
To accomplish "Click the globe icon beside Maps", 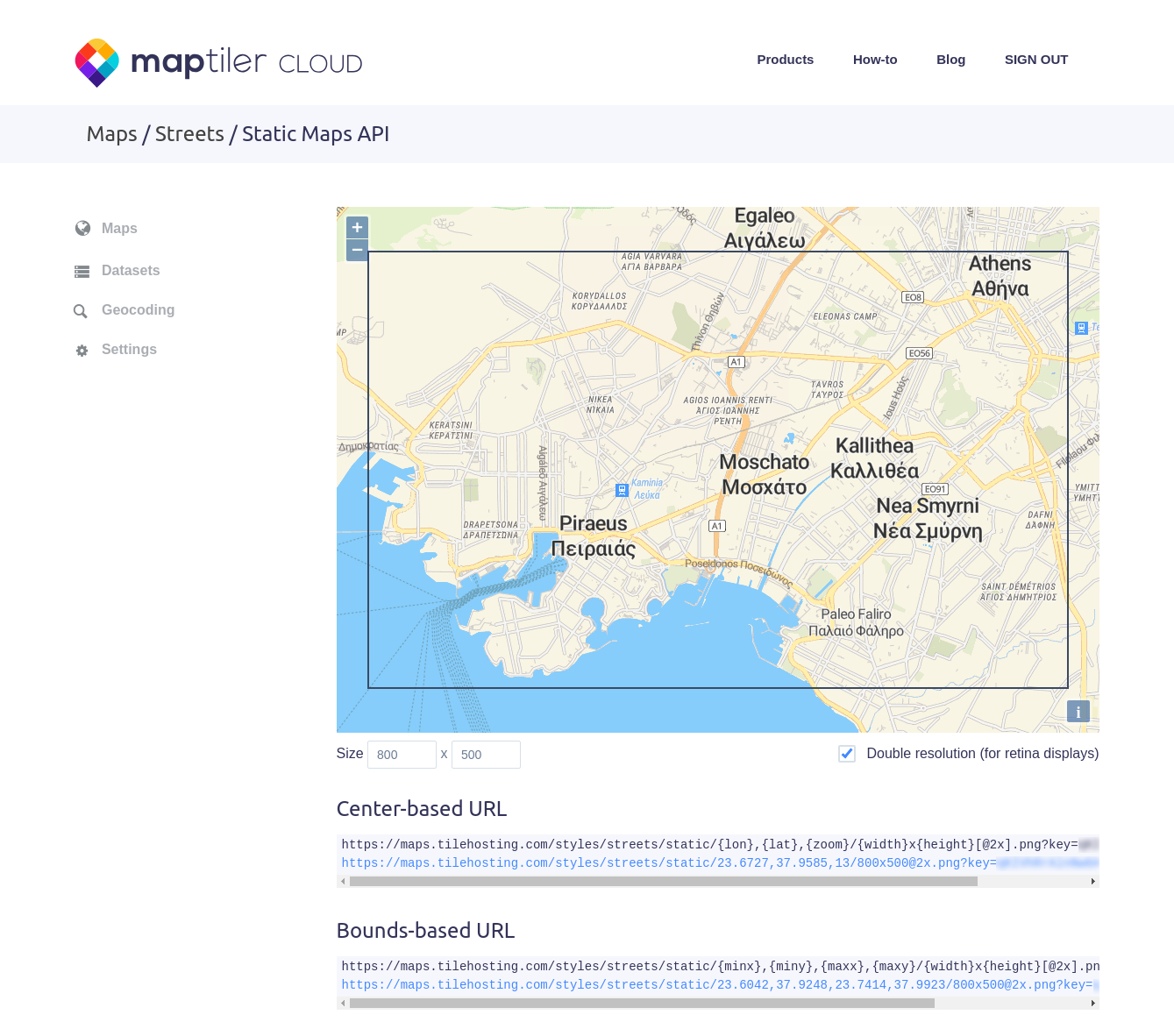I will click(82, 229).
